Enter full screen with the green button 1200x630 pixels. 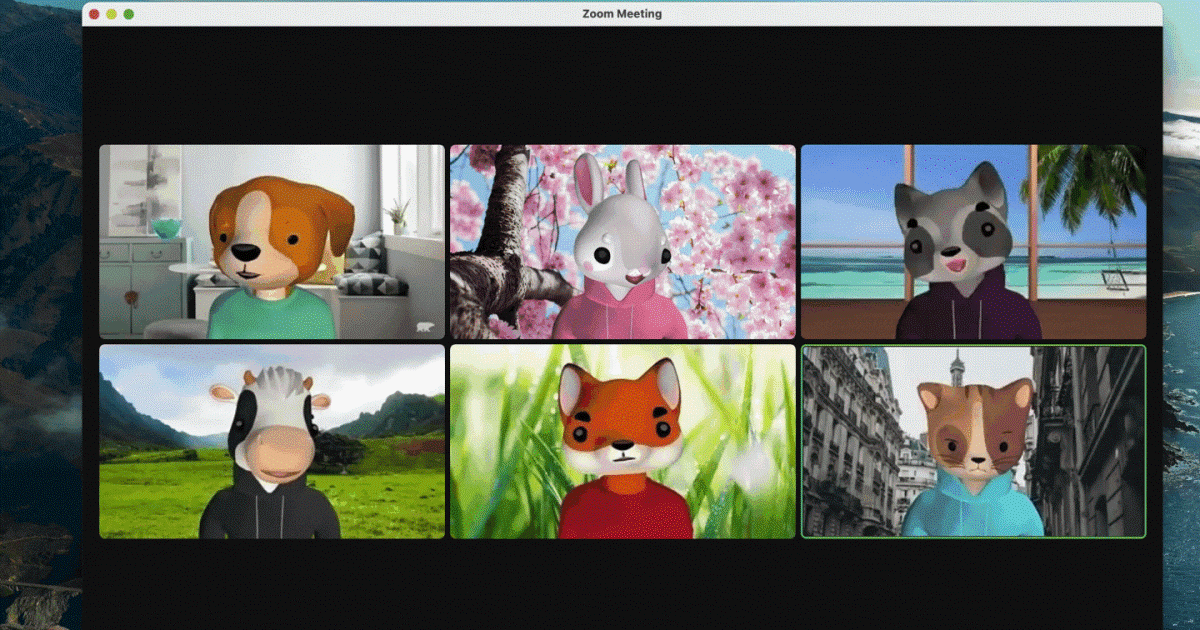[128, 14]
